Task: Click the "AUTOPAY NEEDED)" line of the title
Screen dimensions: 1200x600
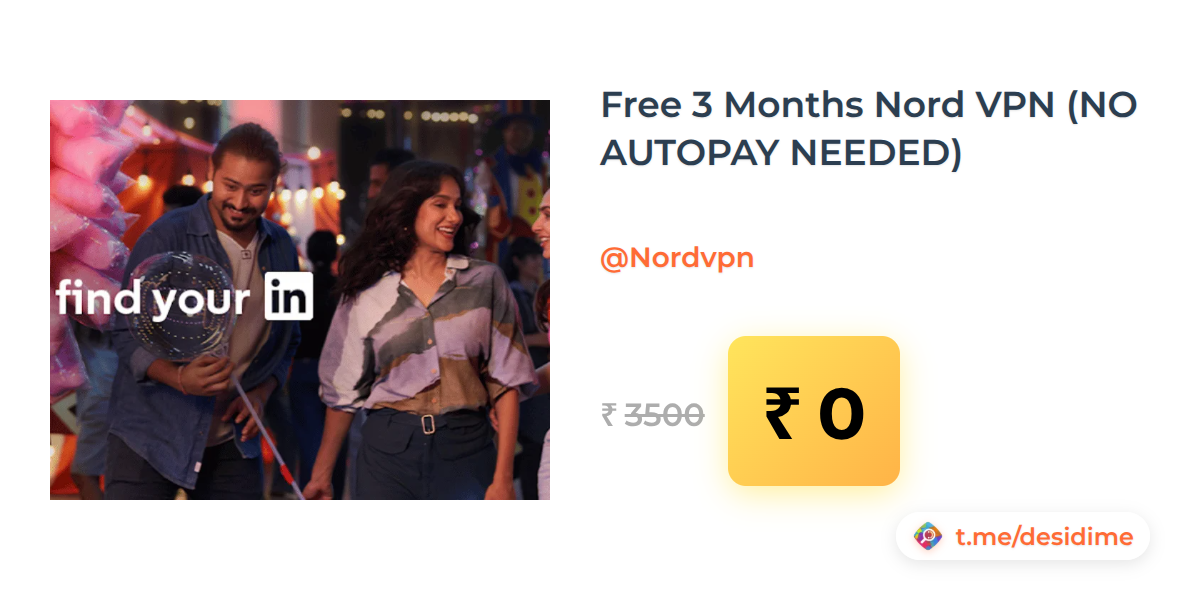Action: 781,153
